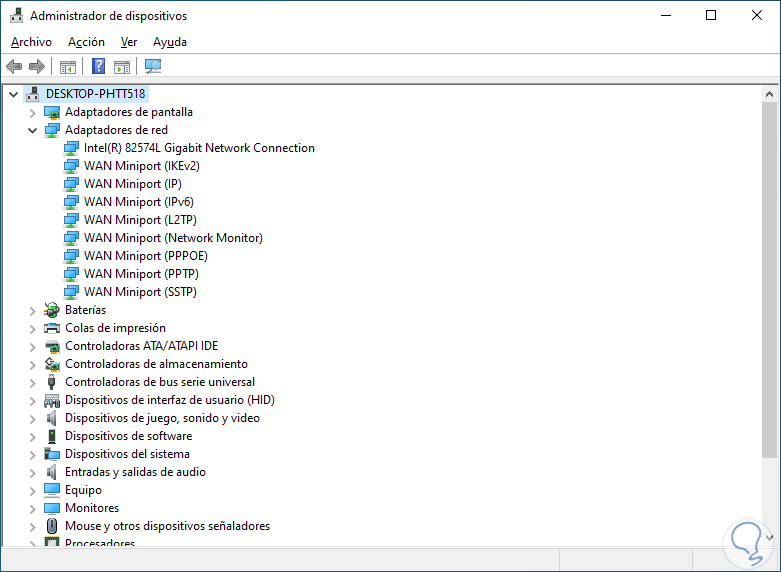The width and height of the screenshot is (781, 572).
Task: Click the Baterías battery icon
Action: pos(52,310)
